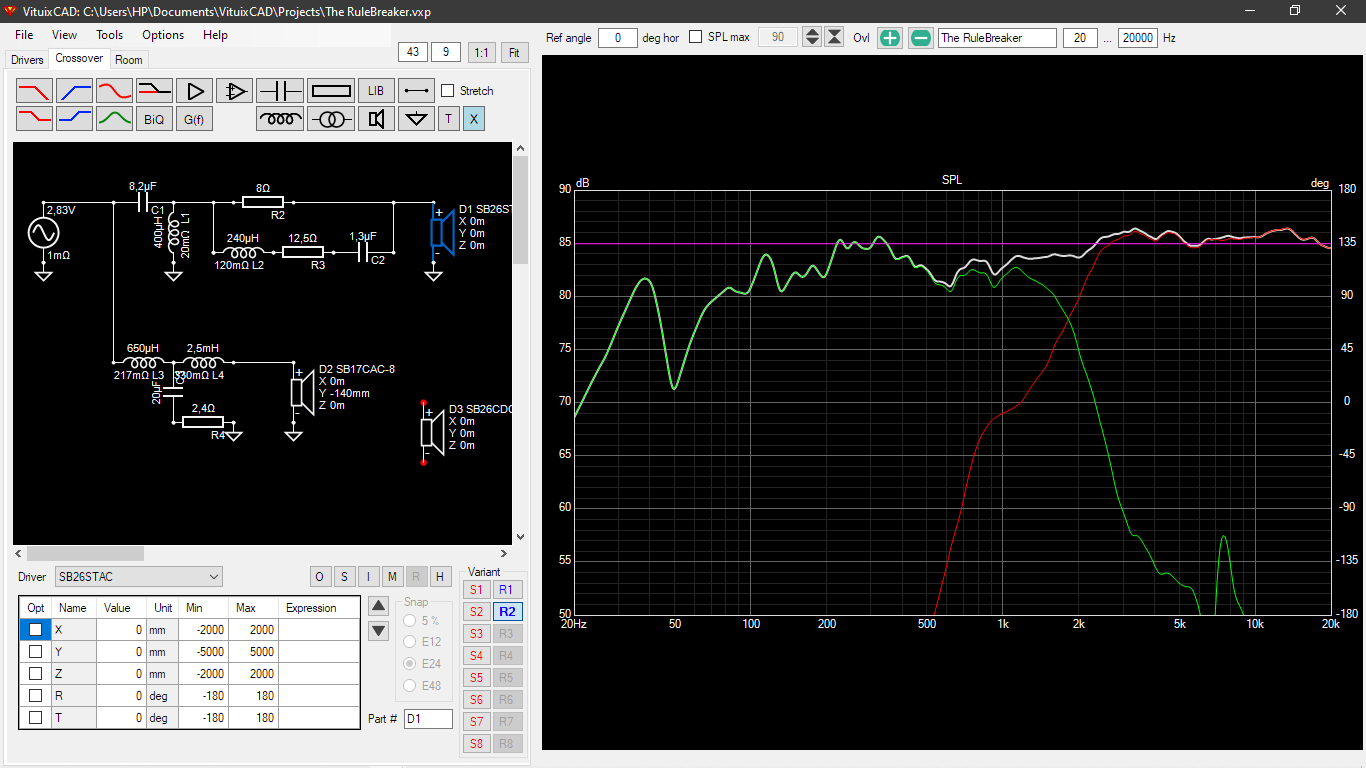Viewport: 1366px width, 768px height.
Task: Check the Opt box for Y row
Action: [x=36, y=652]
